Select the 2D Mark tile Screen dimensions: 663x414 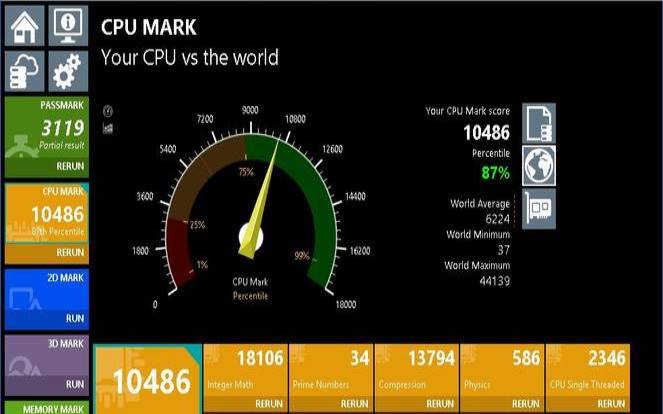click(x=47, y=299)
